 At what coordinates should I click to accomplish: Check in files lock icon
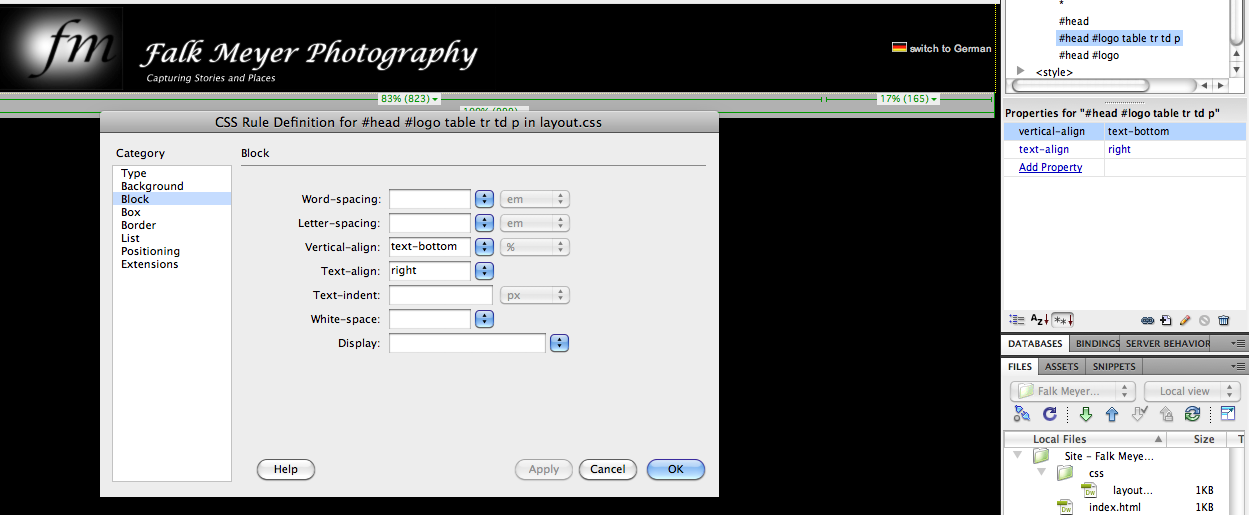[1166, 414]
